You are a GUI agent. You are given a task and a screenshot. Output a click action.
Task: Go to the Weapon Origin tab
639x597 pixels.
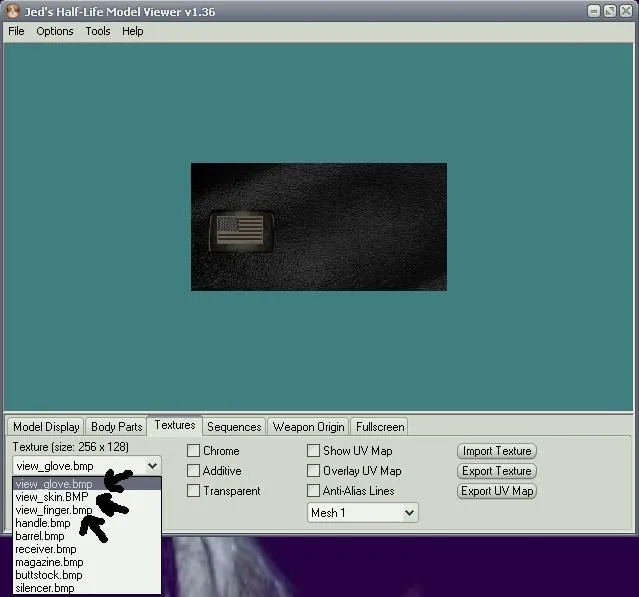[x=308, y=427]
